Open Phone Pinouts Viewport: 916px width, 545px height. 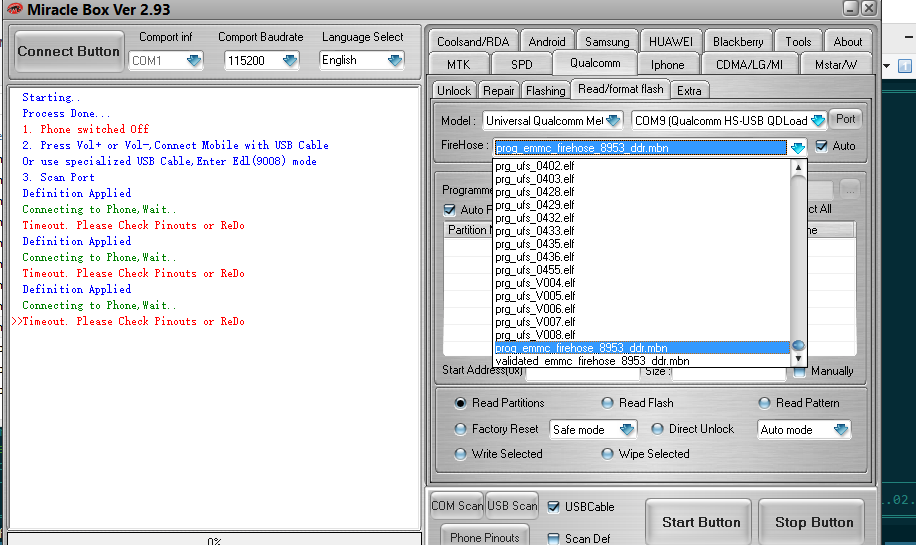tap(484, 537)
